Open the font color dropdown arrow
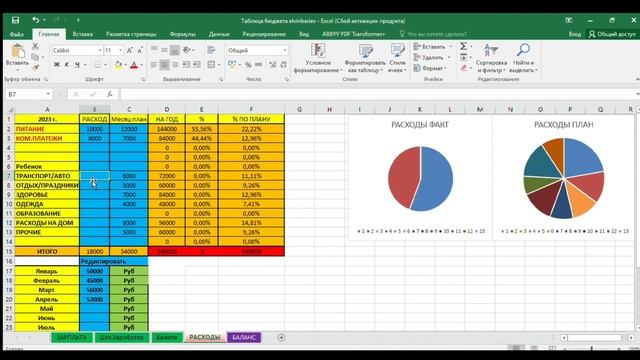 pos(141,65)
